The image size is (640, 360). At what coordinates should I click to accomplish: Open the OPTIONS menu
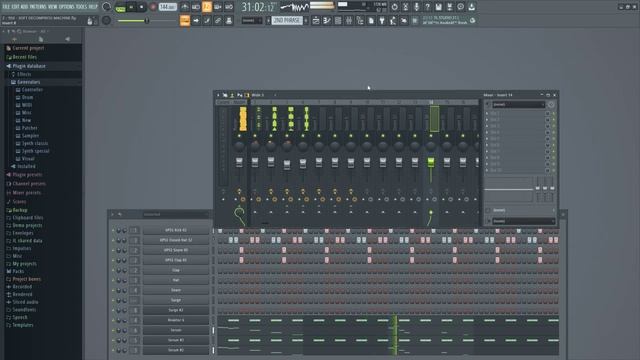pos(66,7)
